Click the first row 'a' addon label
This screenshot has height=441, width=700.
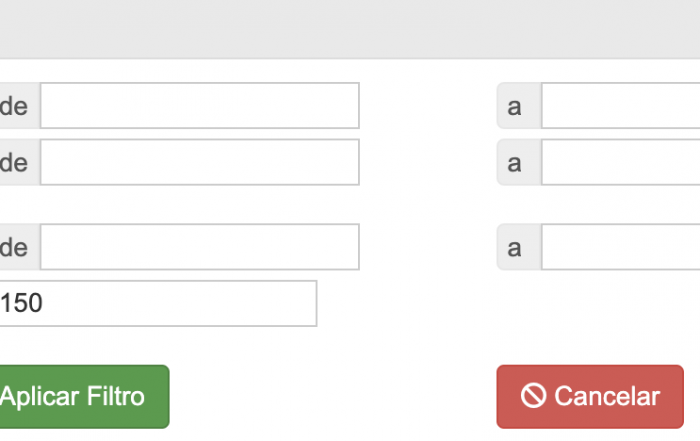tap(519, 105)
